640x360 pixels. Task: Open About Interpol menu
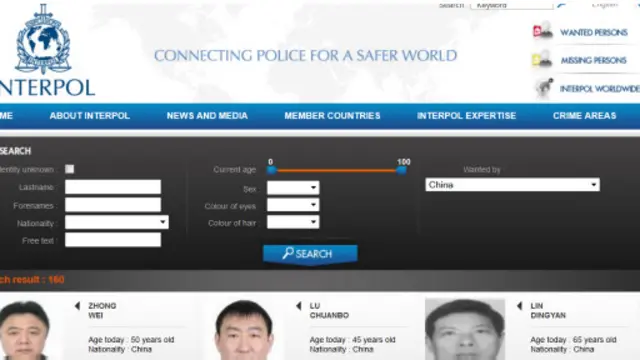click(x=90, y=116)
